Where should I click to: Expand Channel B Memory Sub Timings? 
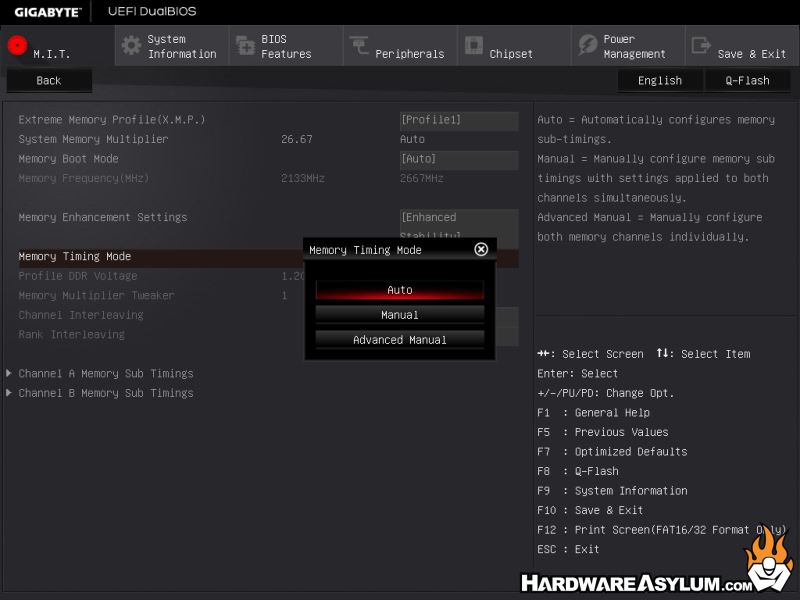pyautogui.click(x=105, y=393)
